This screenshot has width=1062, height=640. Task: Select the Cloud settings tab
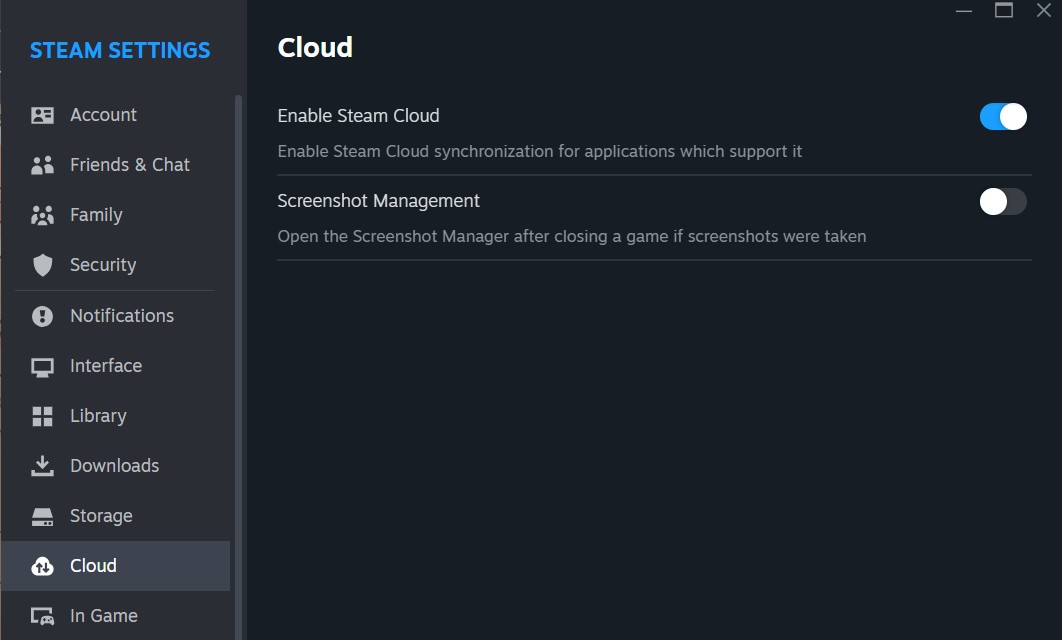point(94,566)
